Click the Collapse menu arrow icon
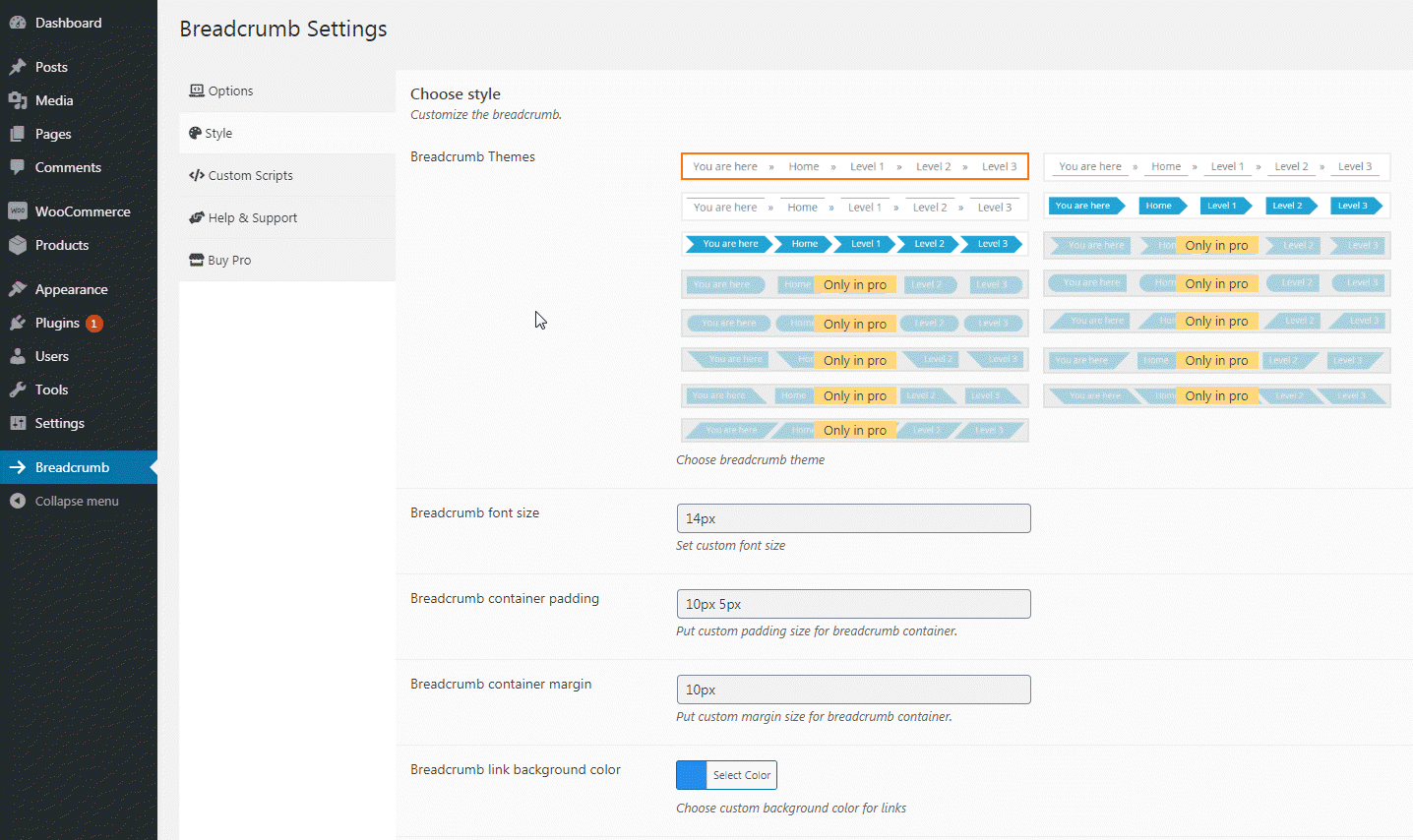 point(18,501)
